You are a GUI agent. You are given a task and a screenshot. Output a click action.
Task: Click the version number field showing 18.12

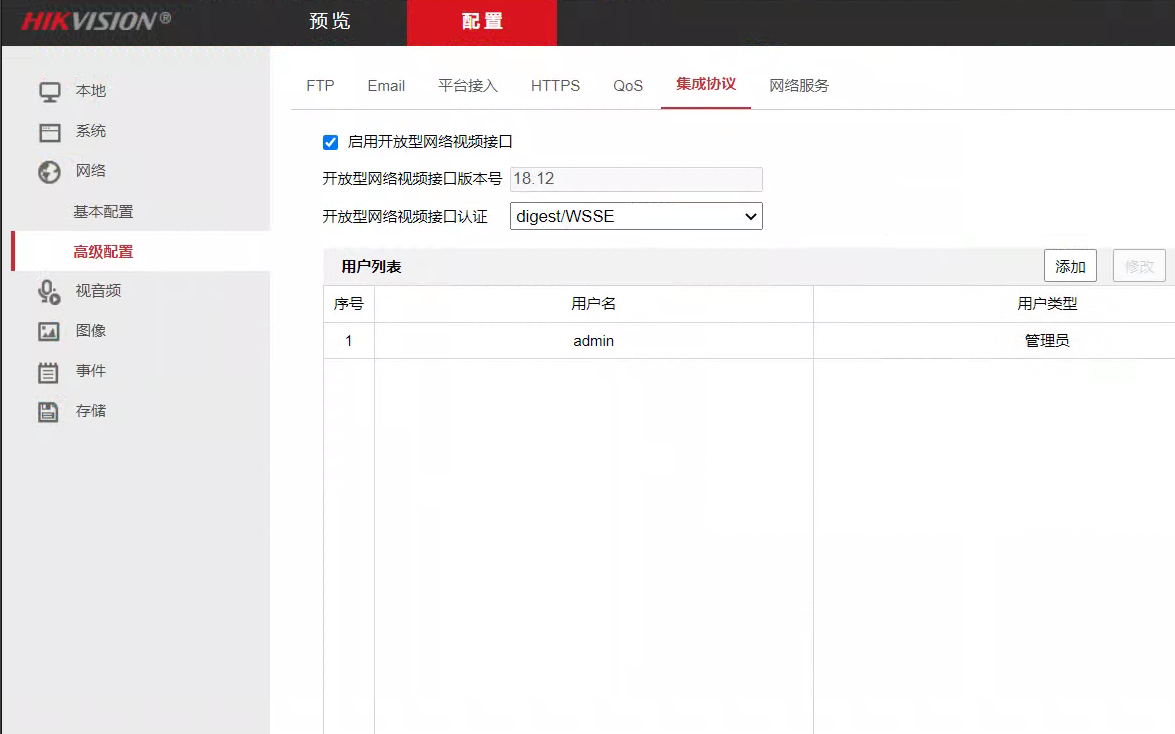point(636,179)
